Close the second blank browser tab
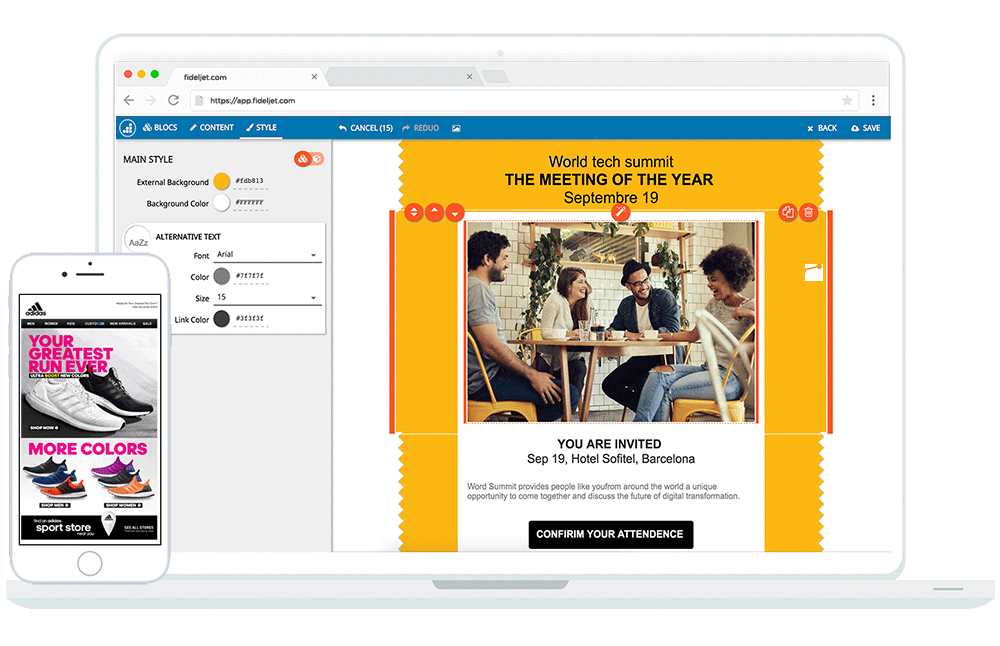1000x646 pixels. pos(469,77)
